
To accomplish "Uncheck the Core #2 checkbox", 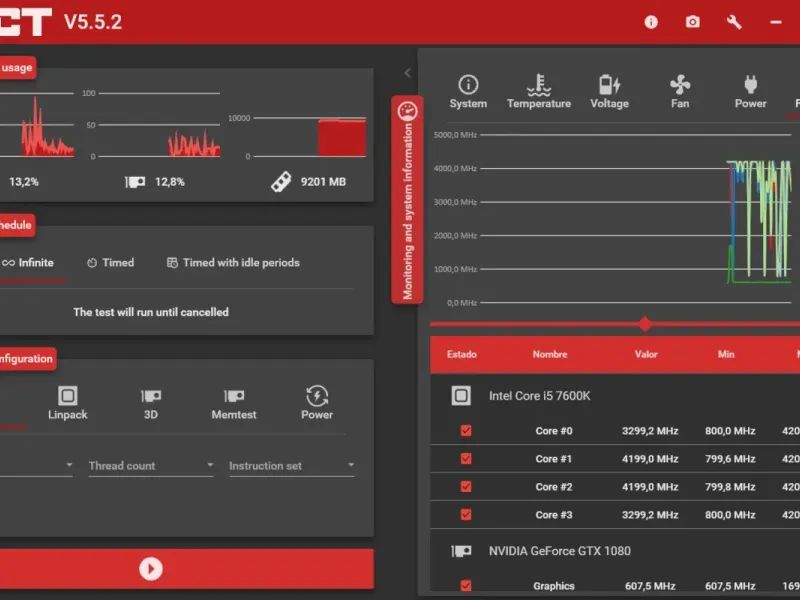I will (x=466, y=487).
